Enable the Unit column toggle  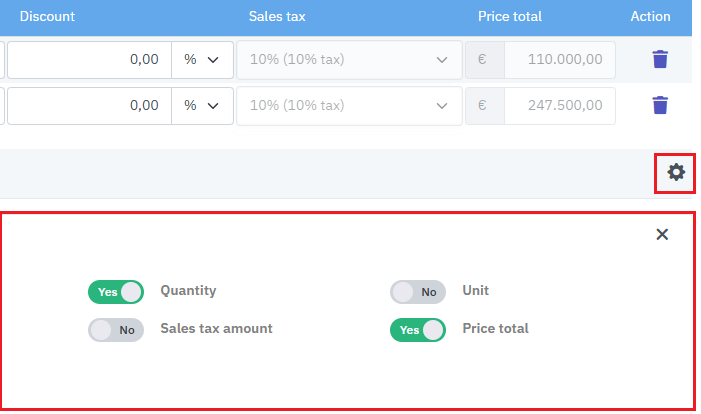(417, 292)
